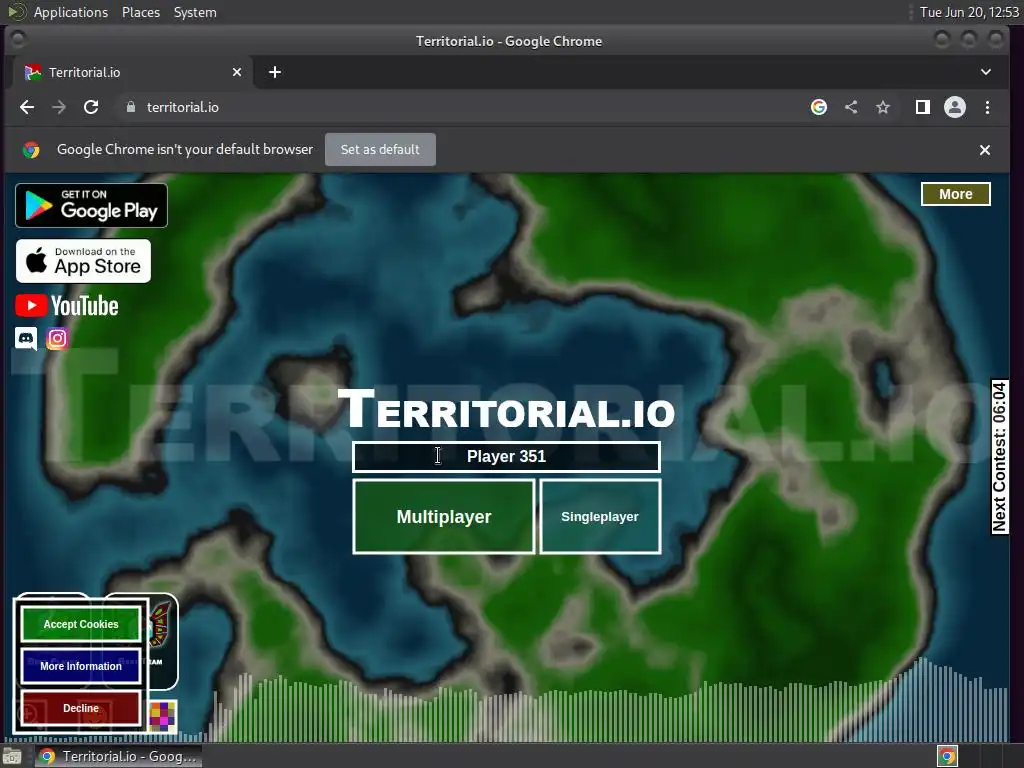Click the Set as default button
Screen dimensions: 1024x768
pyautogui.click(x=380, y=150)
